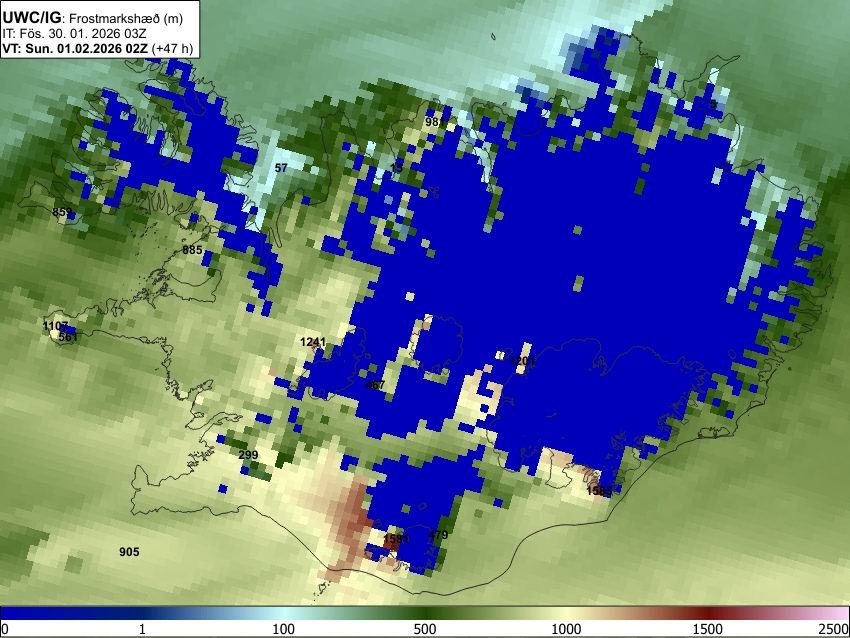Click the map value 1585
850x638 pixels.
point(599,491)
